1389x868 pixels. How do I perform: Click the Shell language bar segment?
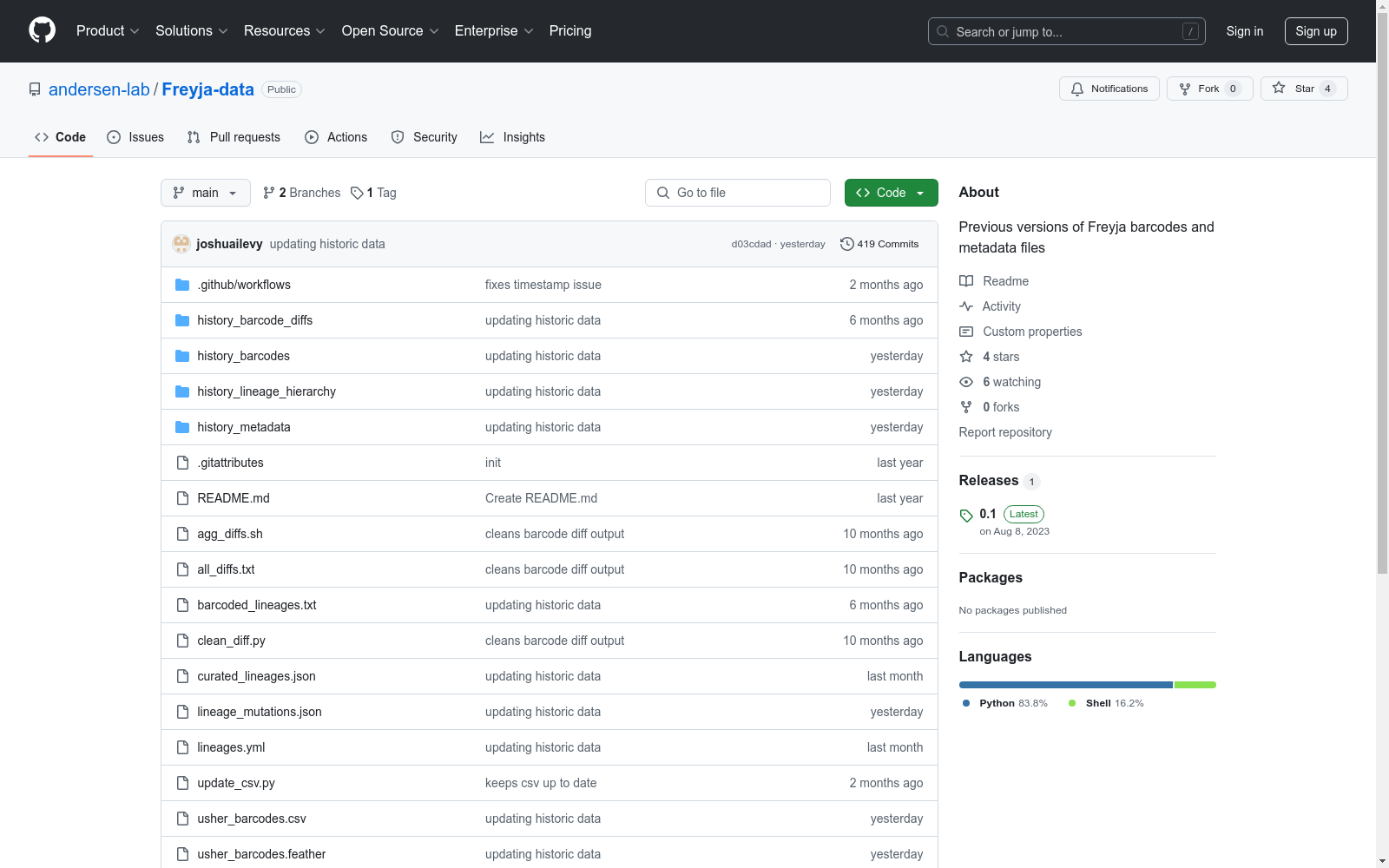[1195, 685]
